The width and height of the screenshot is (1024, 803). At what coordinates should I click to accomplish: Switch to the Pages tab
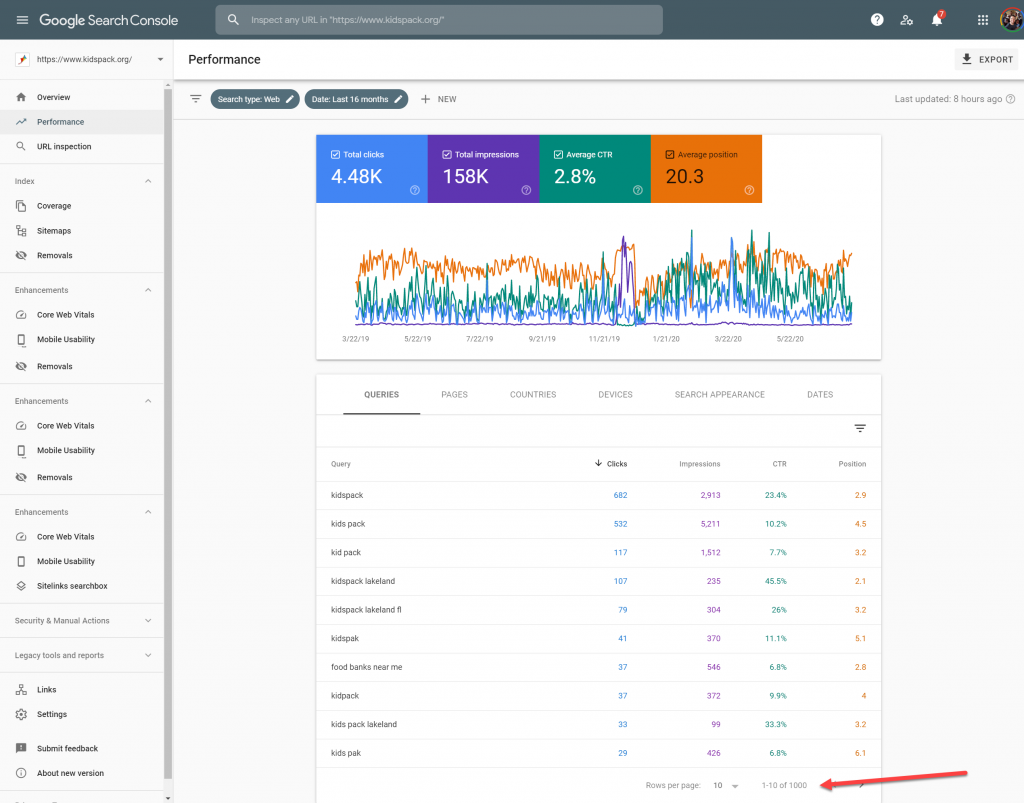click(x=454, y=394)
